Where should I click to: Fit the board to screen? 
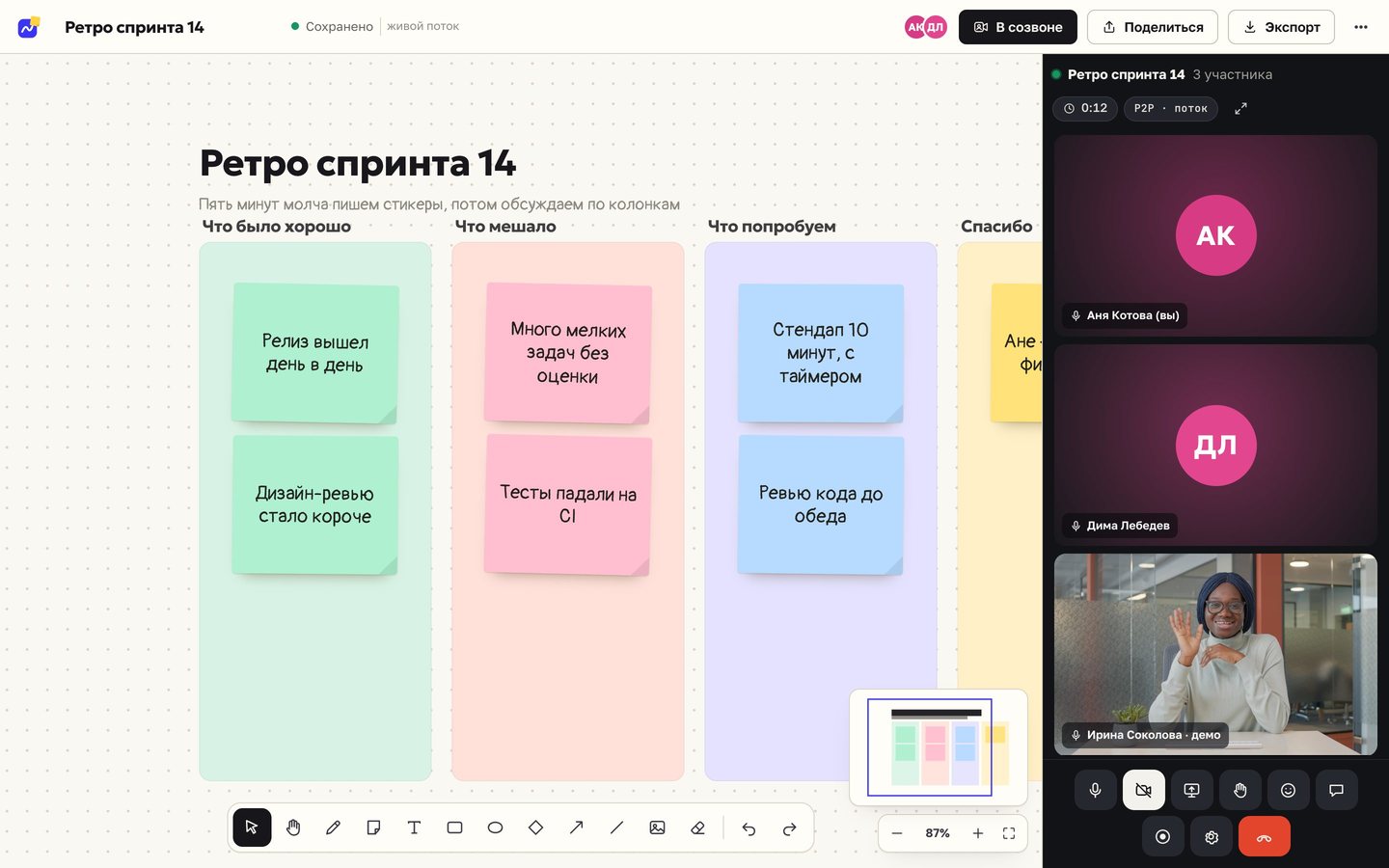tap(1009, 833)
